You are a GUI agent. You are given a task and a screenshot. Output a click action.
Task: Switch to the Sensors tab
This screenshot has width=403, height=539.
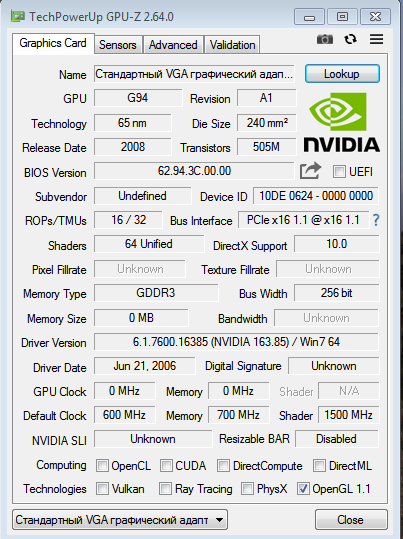(x=118, y=45)
